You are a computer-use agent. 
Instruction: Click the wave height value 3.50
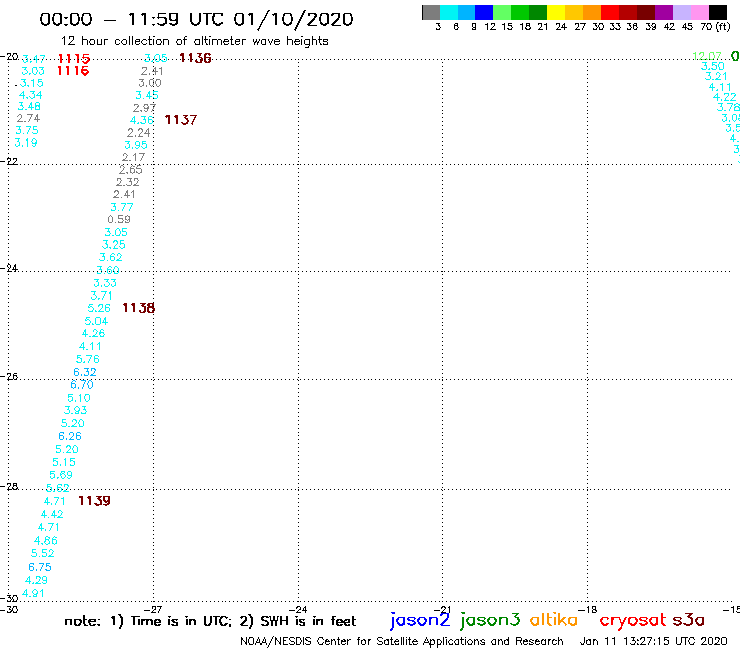click(713, 66)
